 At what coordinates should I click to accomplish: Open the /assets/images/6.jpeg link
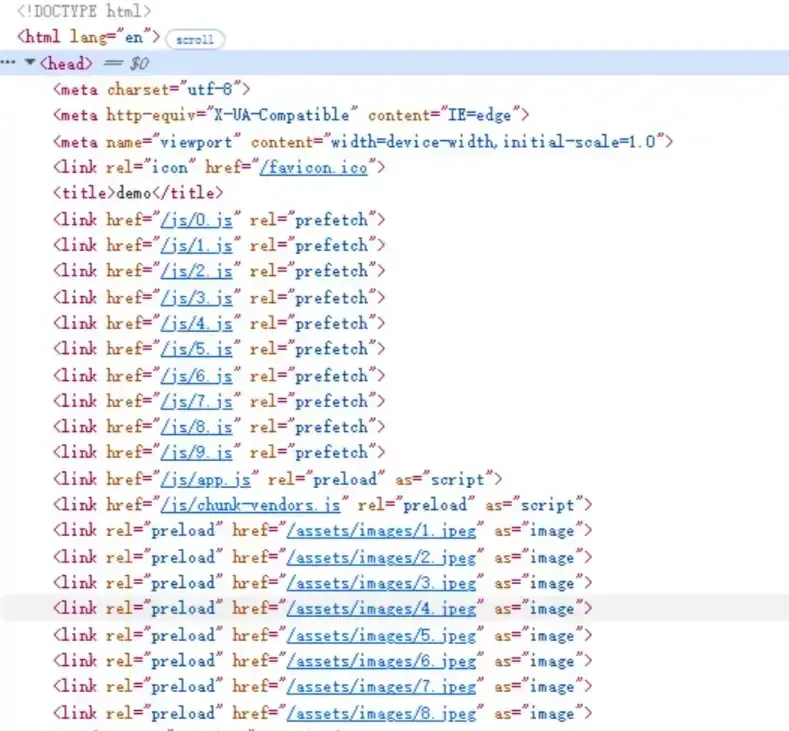click(x=381, y=661)
